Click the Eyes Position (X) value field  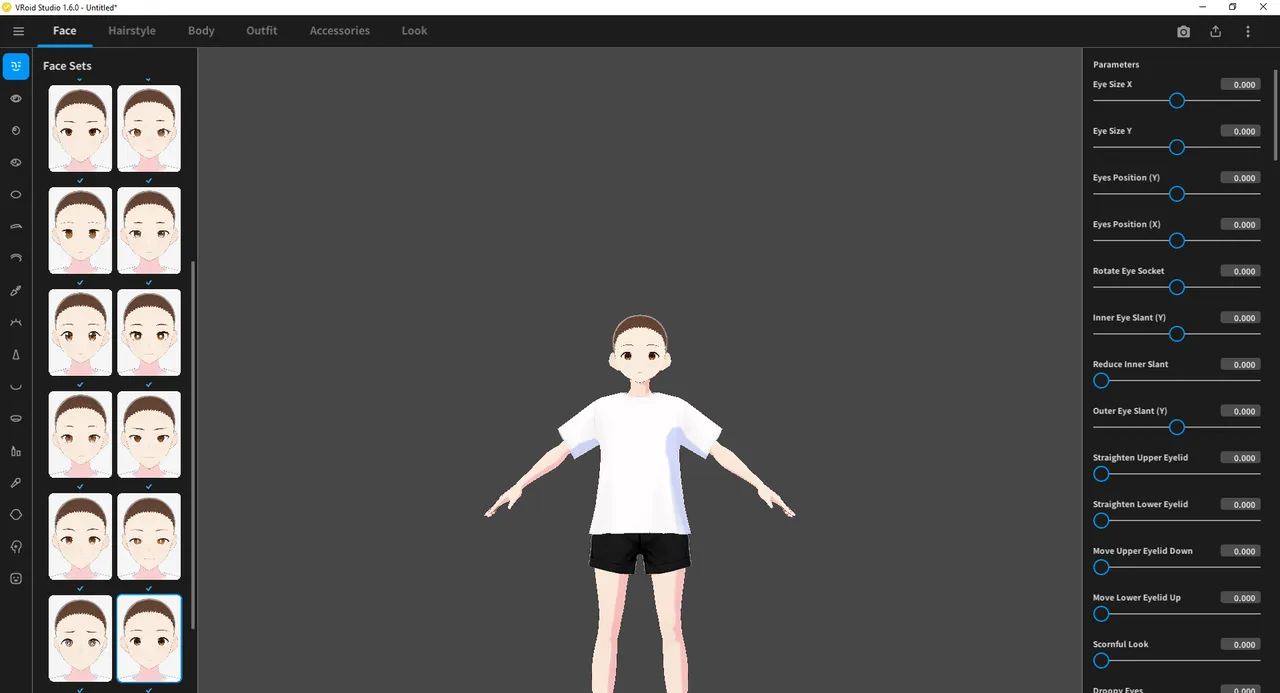pyautogui.click(x=1240, y=225)
